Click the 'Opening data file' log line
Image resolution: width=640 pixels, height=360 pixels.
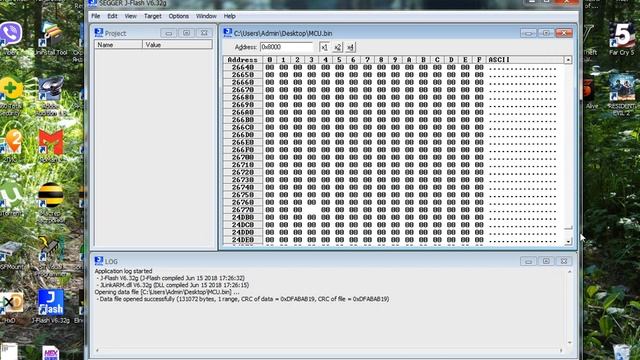pos(167,292)
